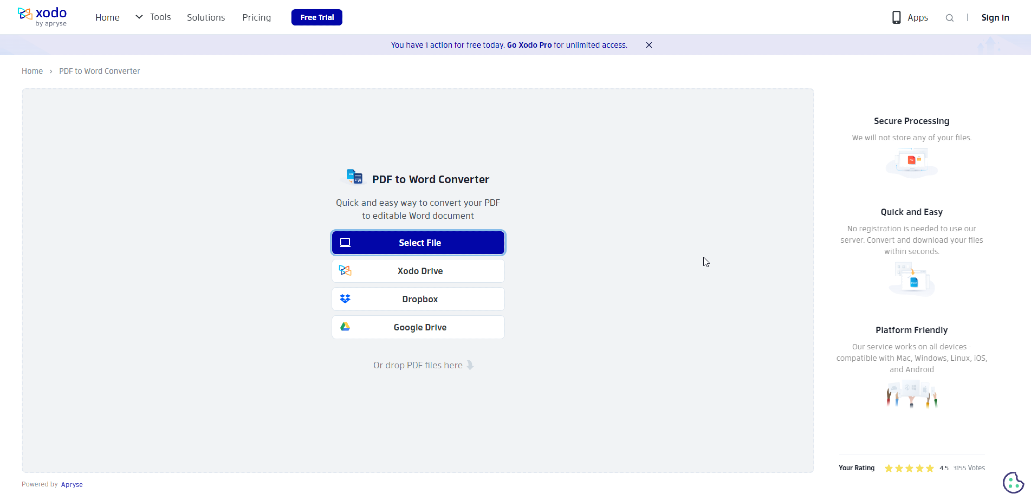Open the Apps link
1031x500 pixels.
coord(918,18)
